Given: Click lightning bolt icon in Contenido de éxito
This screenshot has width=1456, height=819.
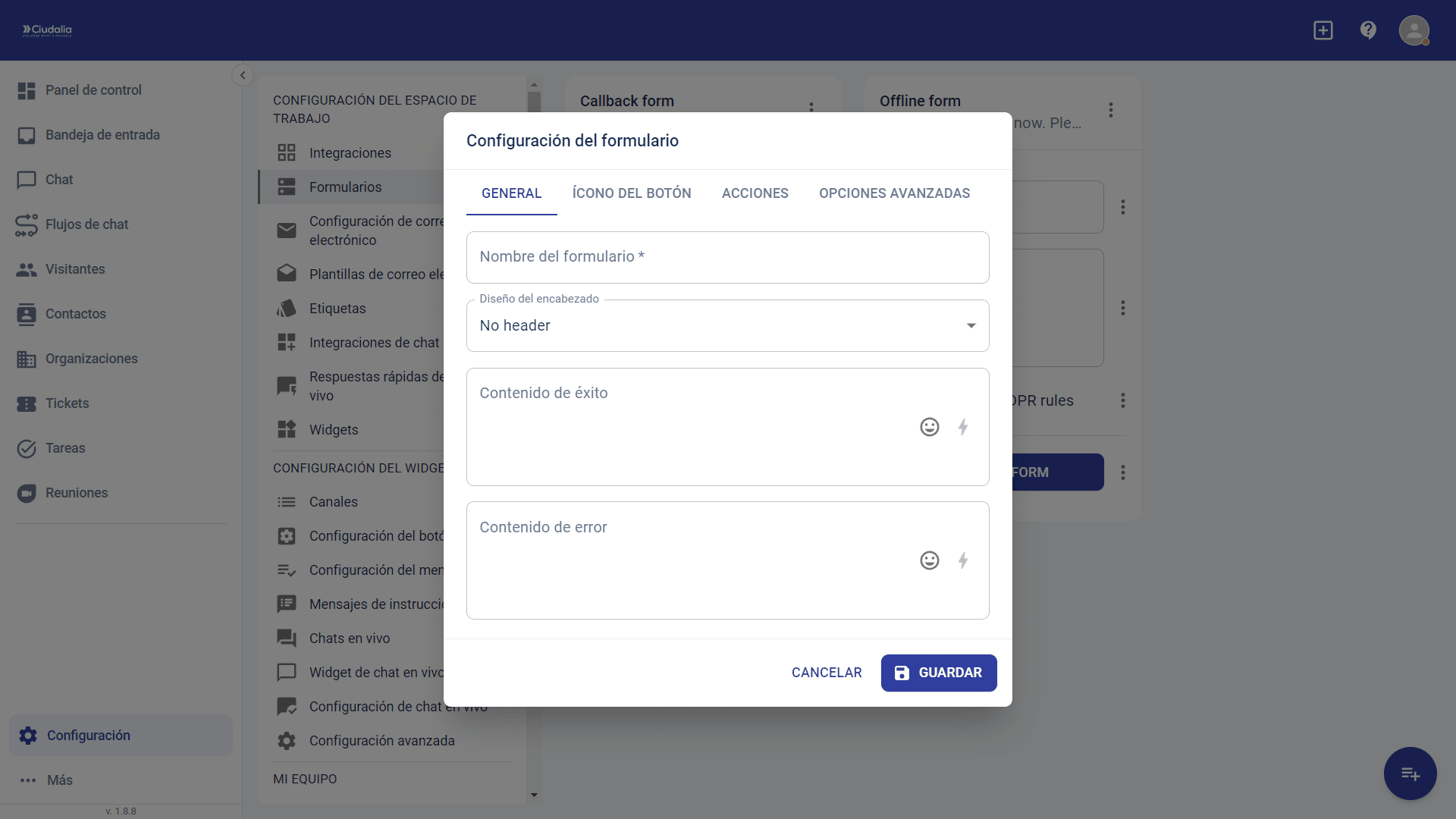Looking at the screenshot, I should (x=963, y=427).
